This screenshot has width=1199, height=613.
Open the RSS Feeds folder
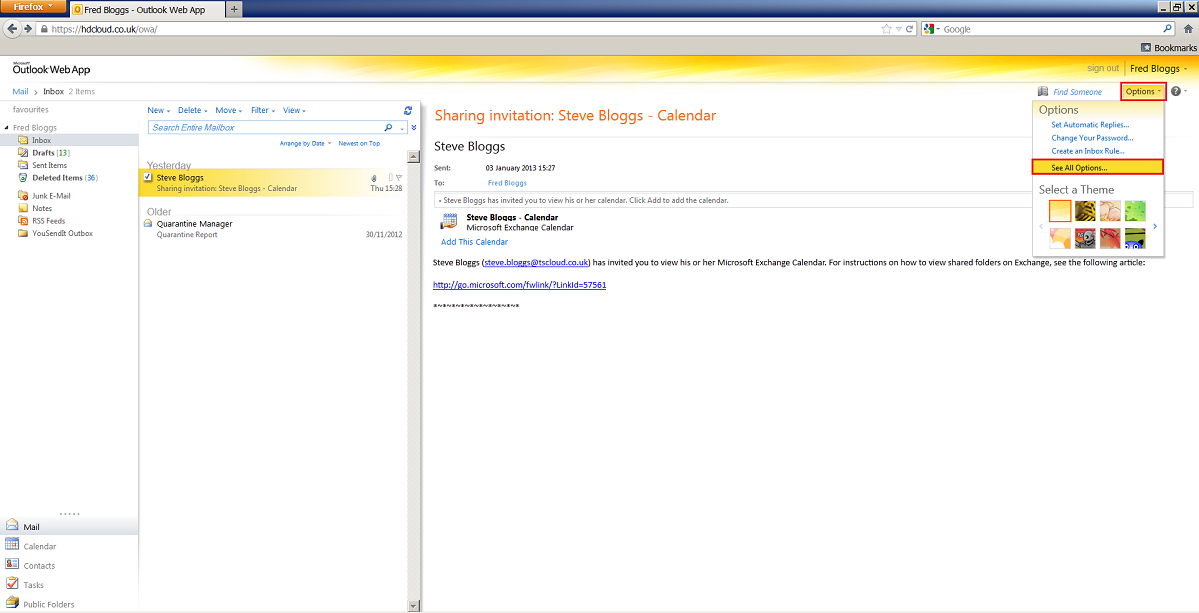click(48, 220)
